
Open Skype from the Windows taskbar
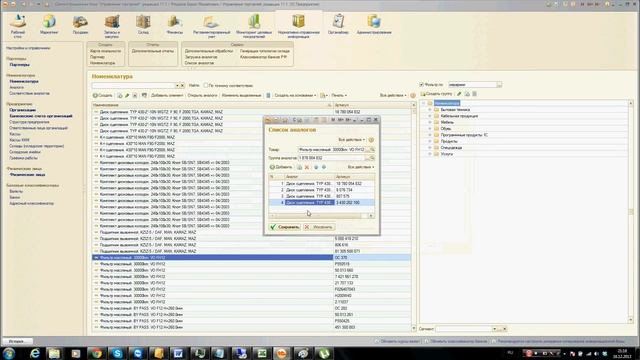click(117, 353)
